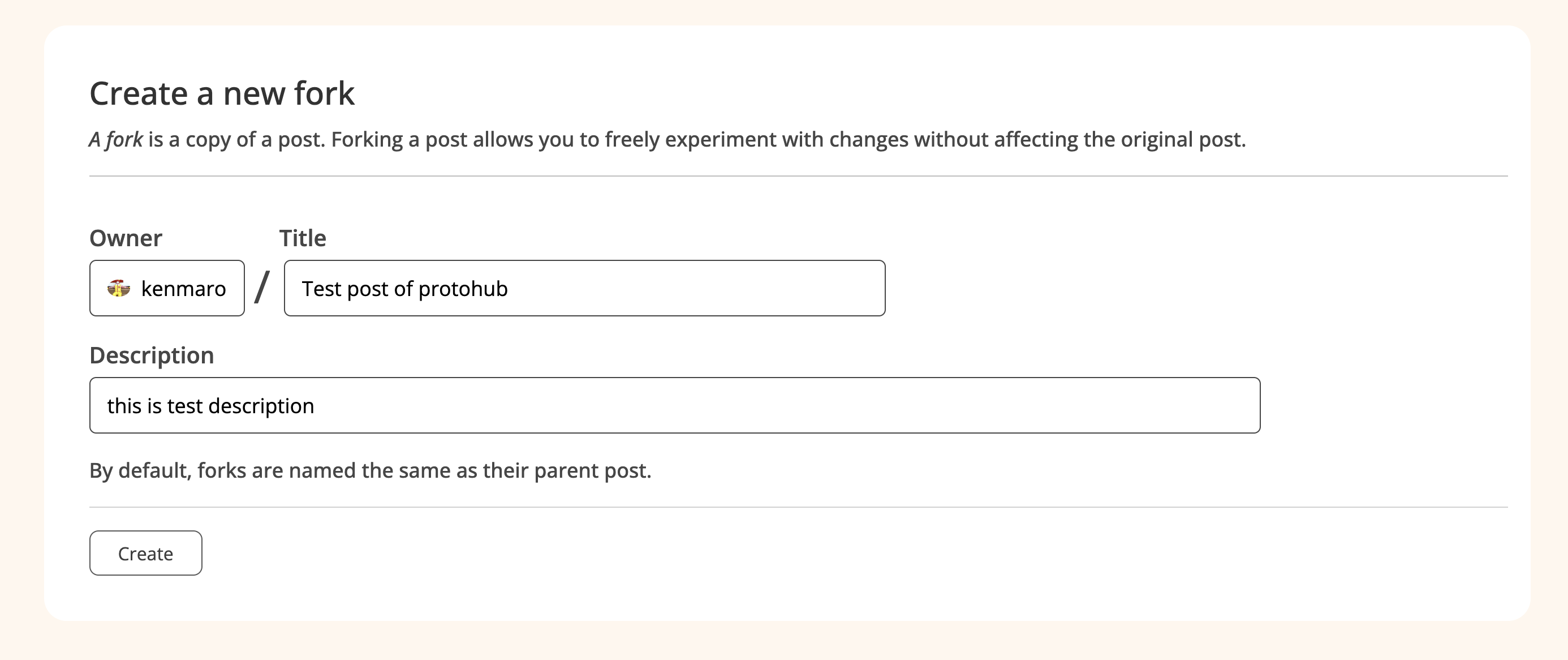This screenshot has width=1568, height=660.
Task: Focus the Description input field
Action: point(674,405)
